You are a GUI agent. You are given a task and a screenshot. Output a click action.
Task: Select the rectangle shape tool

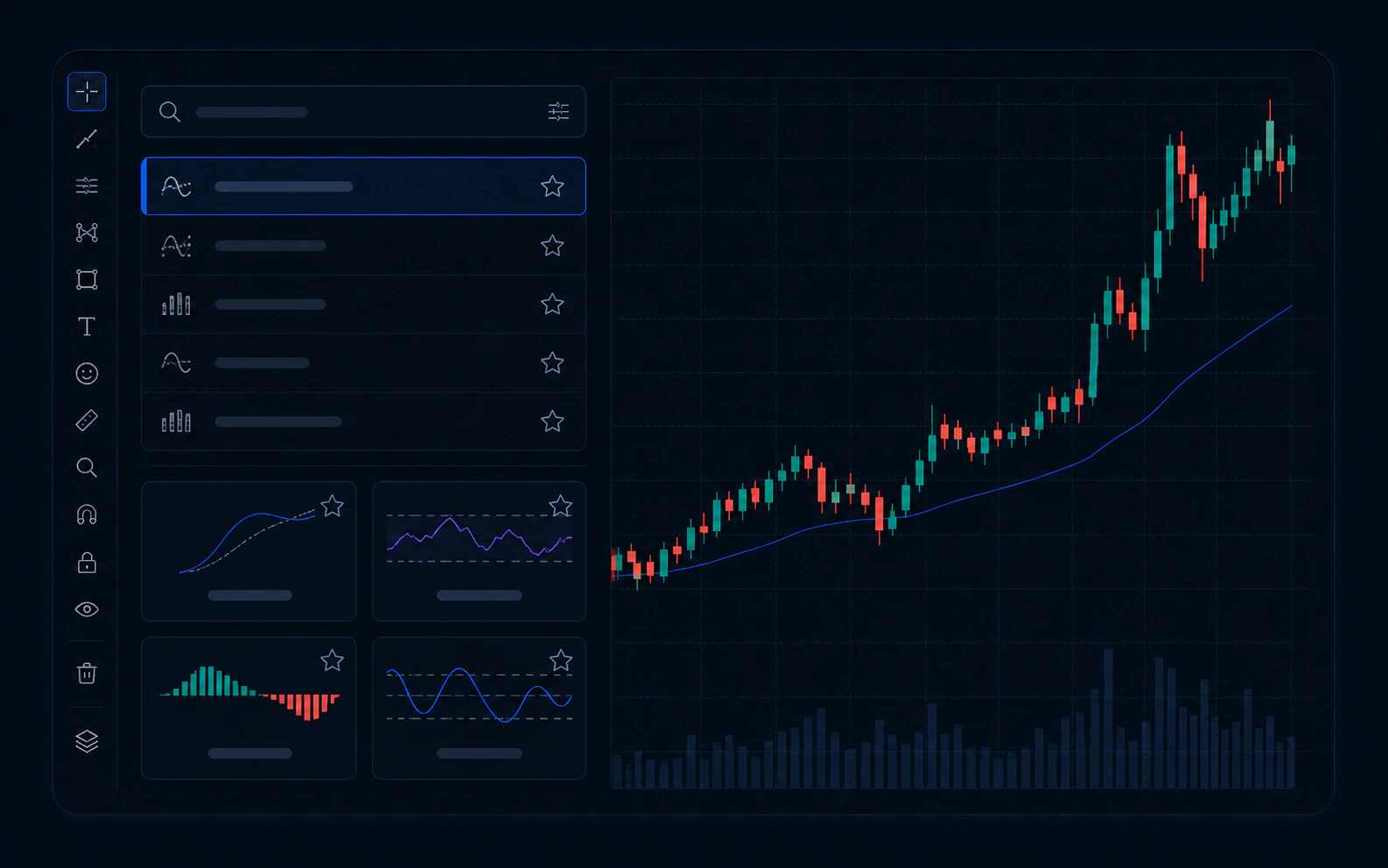click(x=87, y=279)
